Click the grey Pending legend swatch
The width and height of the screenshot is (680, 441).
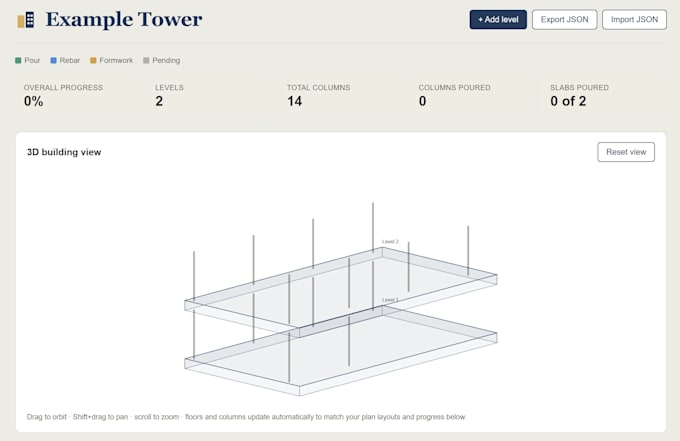146,60
